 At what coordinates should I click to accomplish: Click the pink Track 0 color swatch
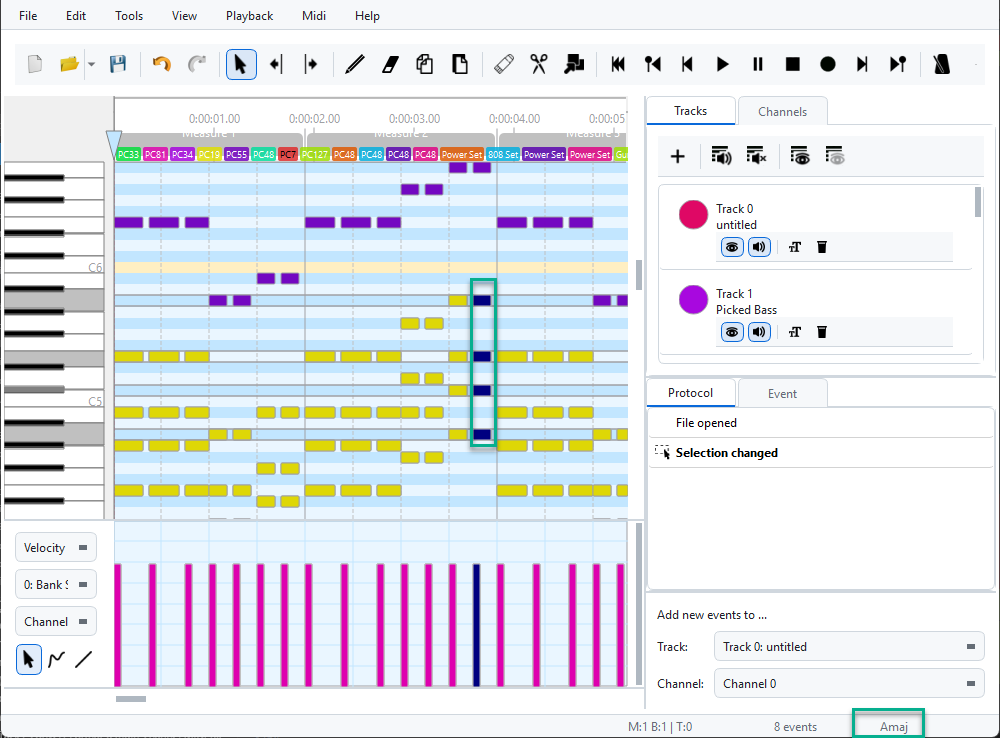(x=693, y=214)
